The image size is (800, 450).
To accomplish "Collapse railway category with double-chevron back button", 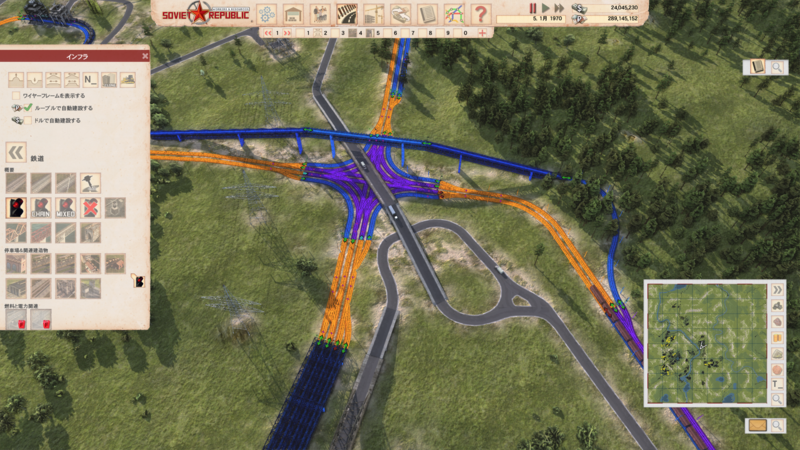I will pyautogui.click(x=15, y=152).
